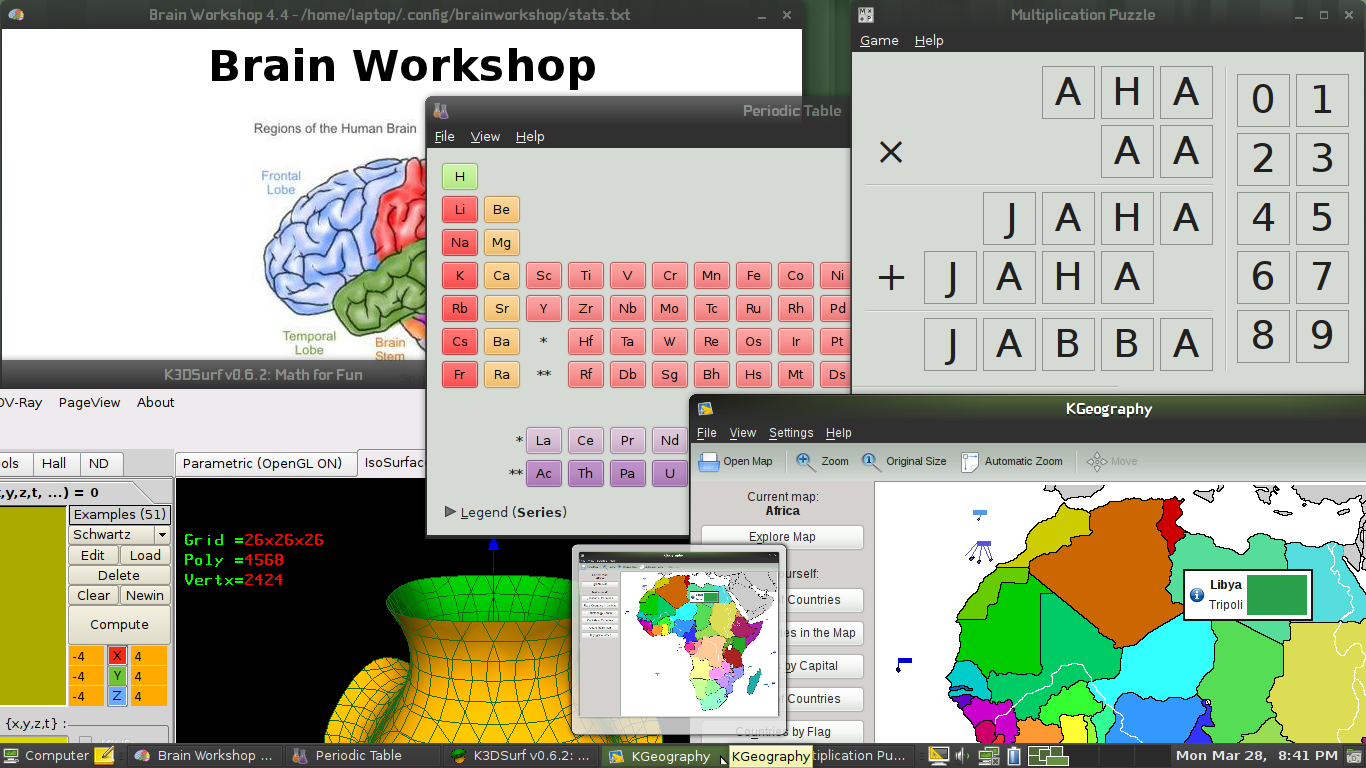Click the Compute button in K3DSurf
Image resolution: width=1366 pixels, height=768 pixels.
[x=119, y=624]
